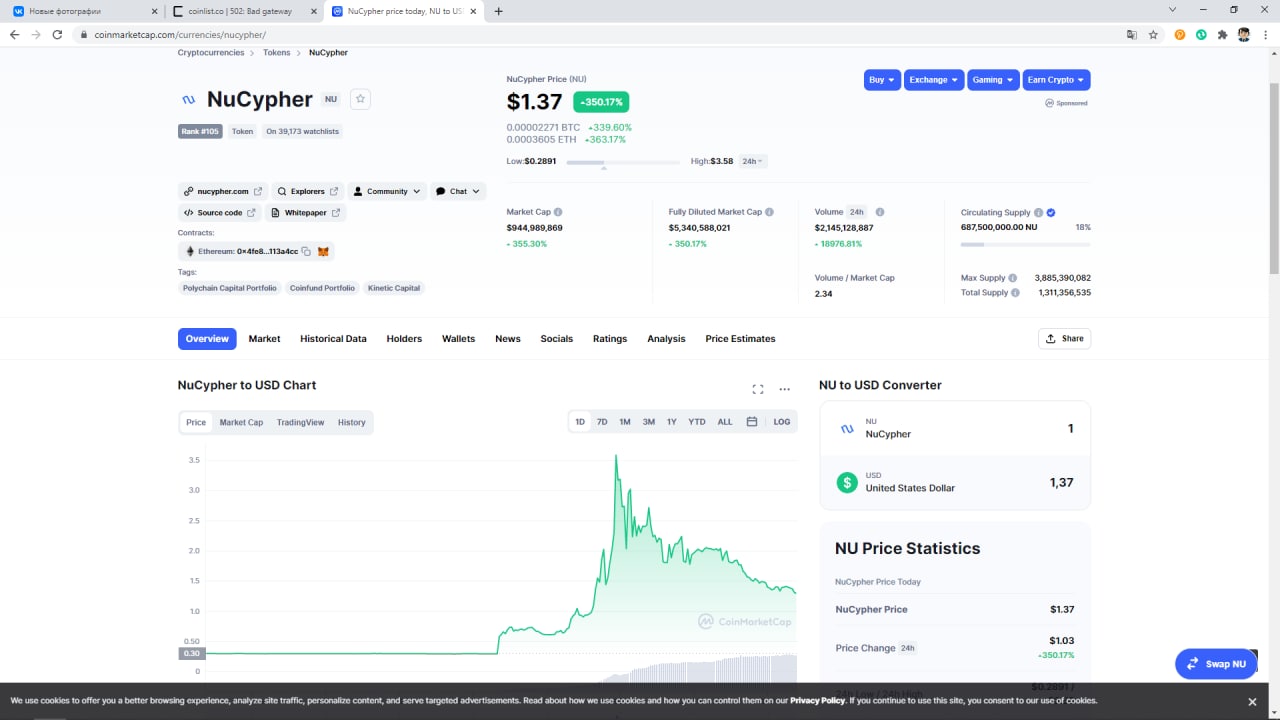Open the Wallets tab
Screen dimensions: 1280x720
pyautogui.click(x=458, y=339)
